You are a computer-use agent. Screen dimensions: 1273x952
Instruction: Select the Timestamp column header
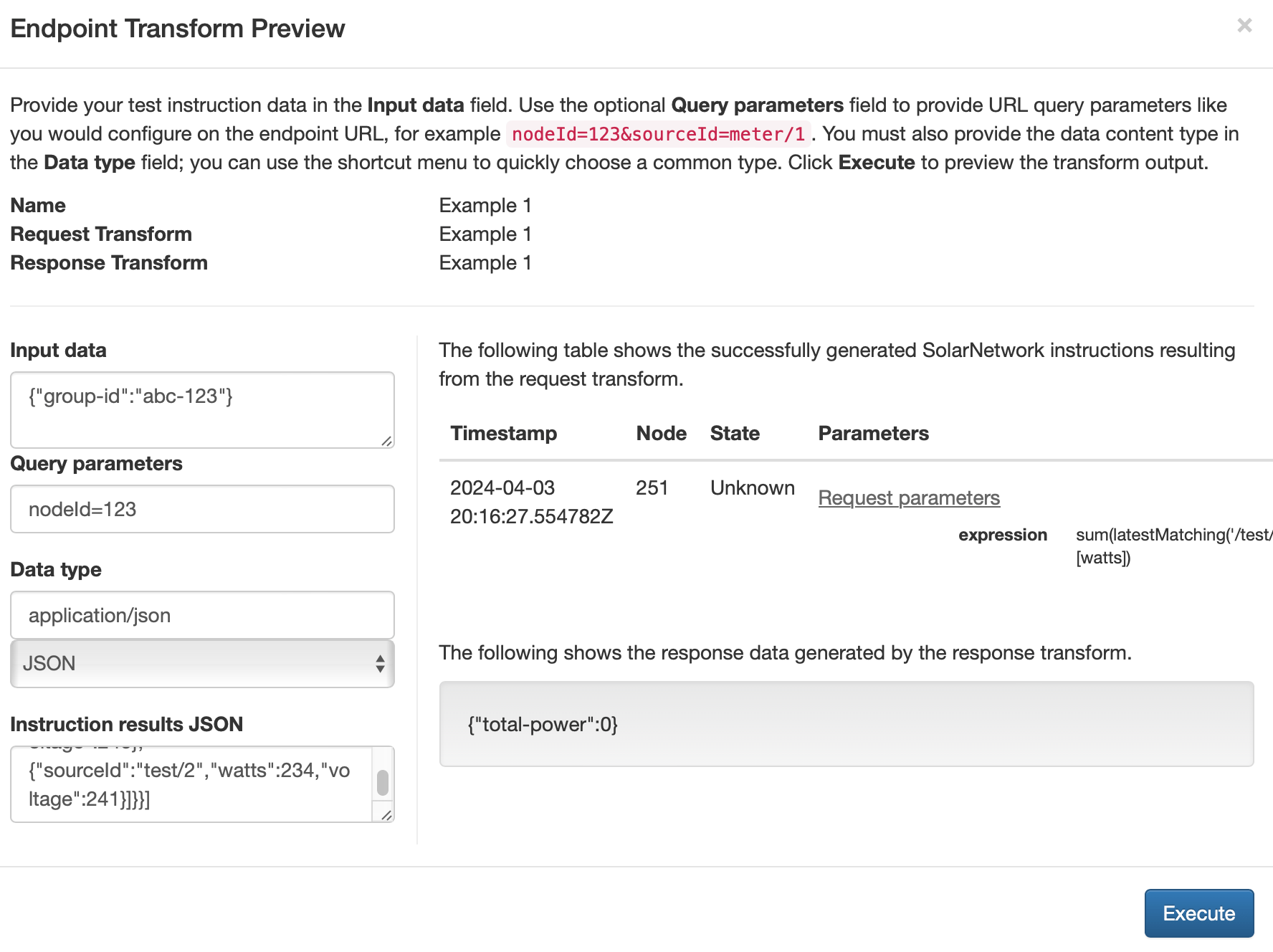[503, 433]
